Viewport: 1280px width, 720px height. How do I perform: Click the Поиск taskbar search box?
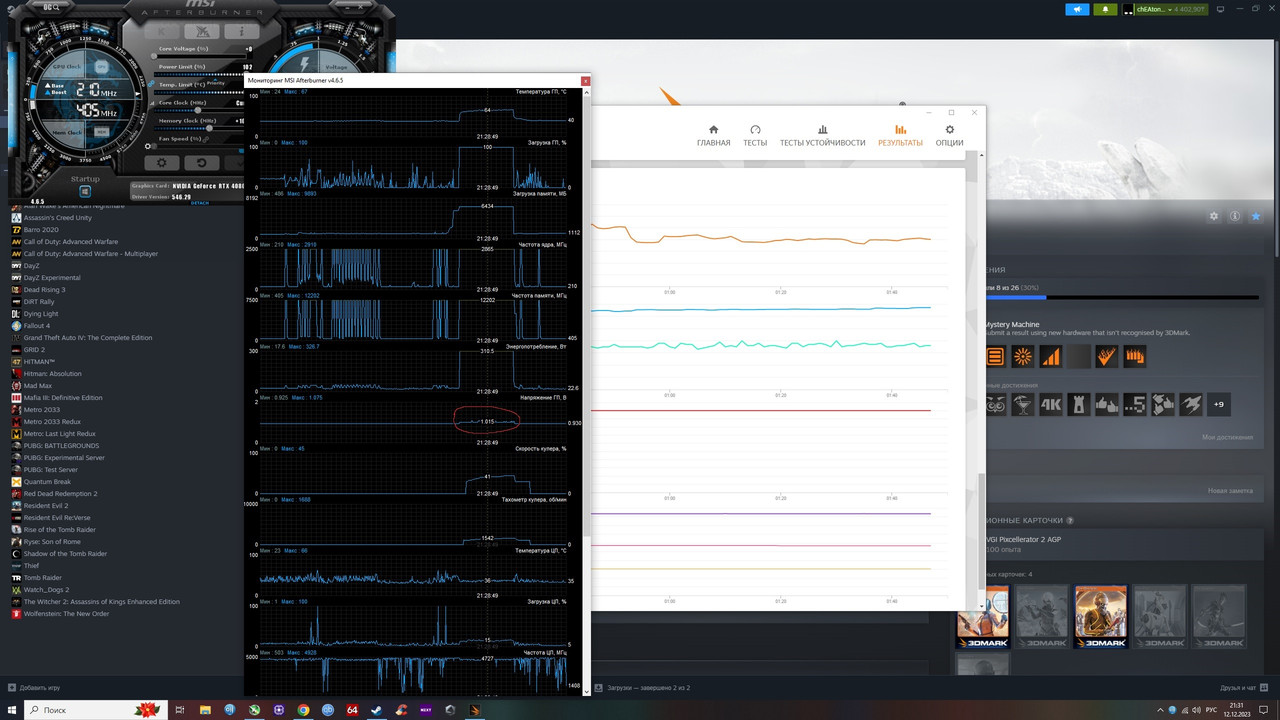tap(96, 710)
